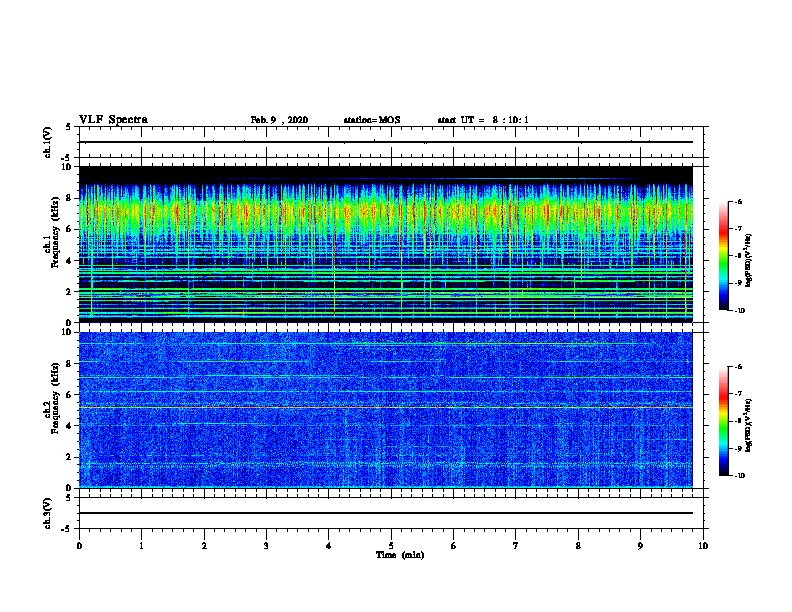The image size is (792, 612).
Task: Click time axis tick label "4"
Action: pyautogui.click(x=329, y=545)
